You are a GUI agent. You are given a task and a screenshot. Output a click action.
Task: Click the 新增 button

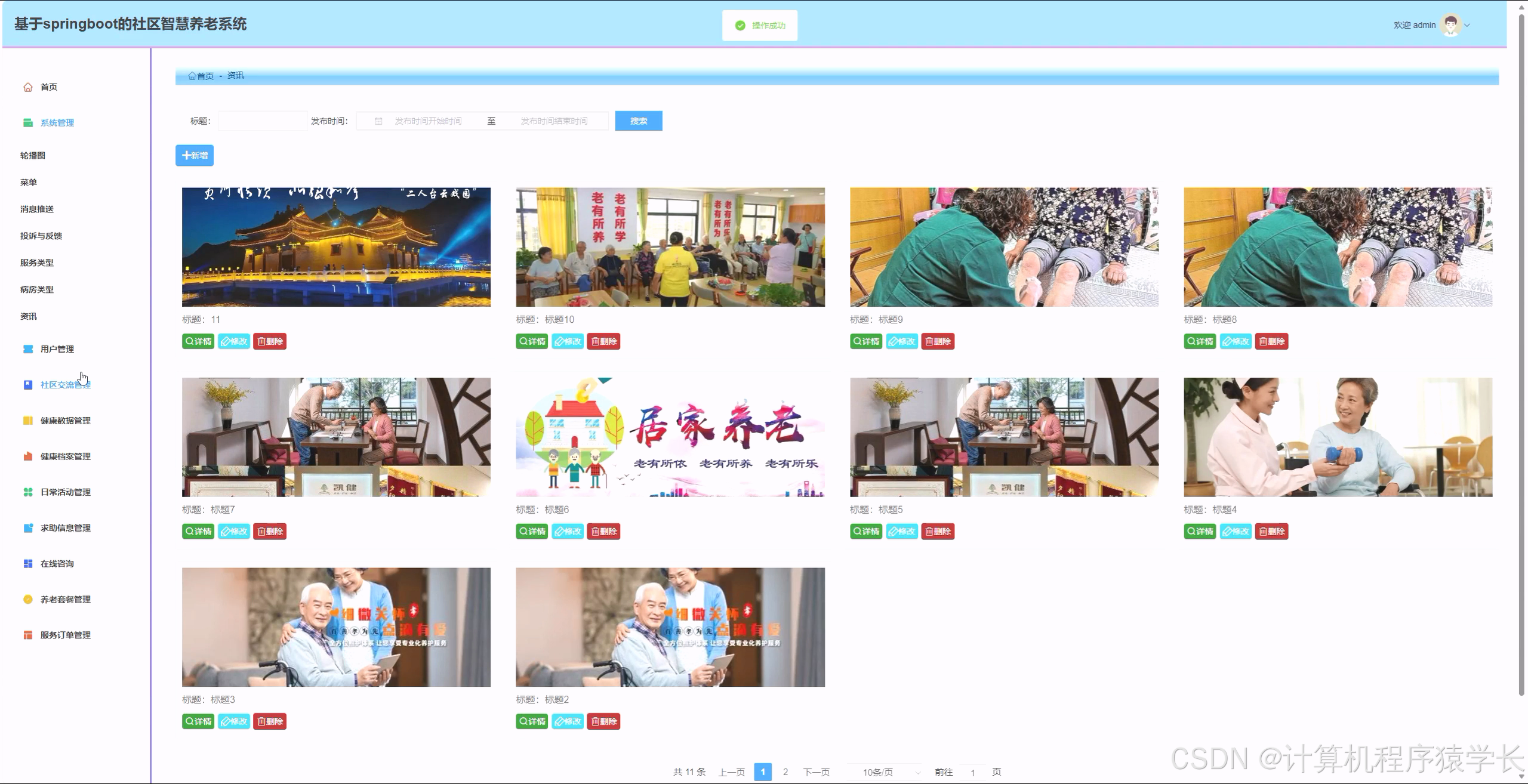(195, 156)
